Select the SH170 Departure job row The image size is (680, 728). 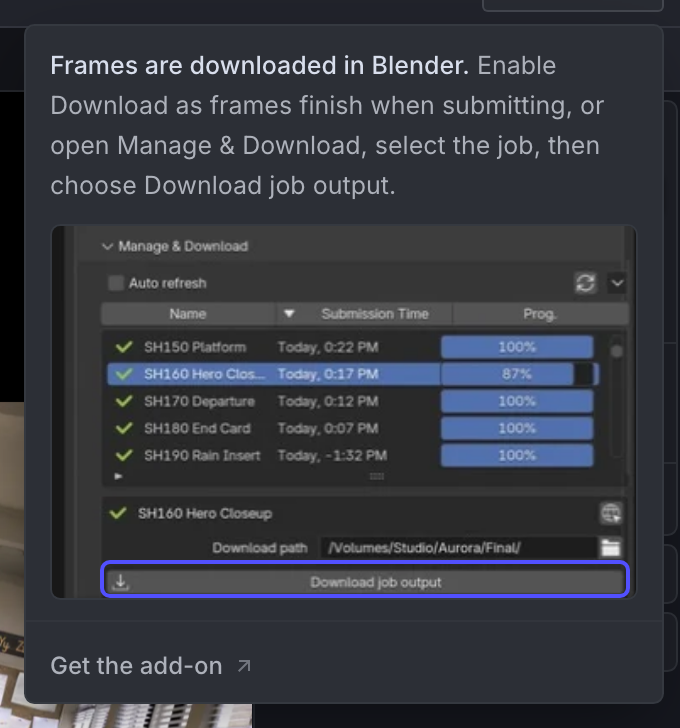[x=354, y=401]
